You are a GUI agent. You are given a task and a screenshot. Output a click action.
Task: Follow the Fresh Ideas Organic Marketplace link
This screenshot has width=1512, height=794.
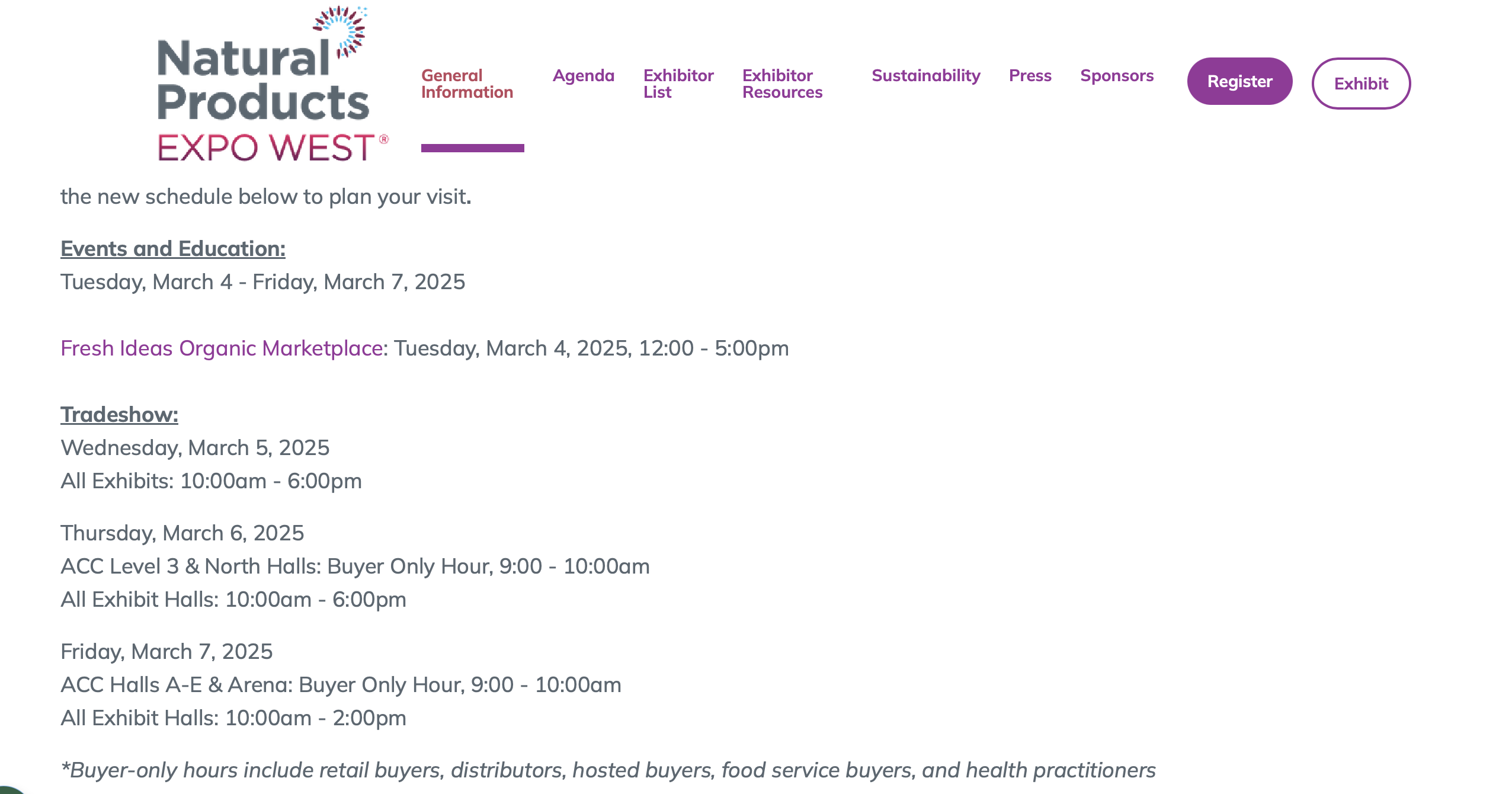tap(222, 348)
